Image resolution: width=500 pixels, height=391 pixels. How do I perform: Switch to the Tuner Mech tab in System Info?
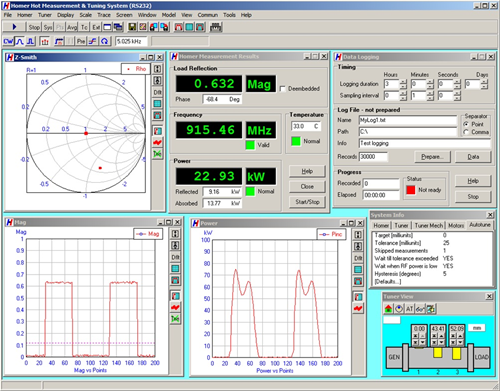(429, 226)
